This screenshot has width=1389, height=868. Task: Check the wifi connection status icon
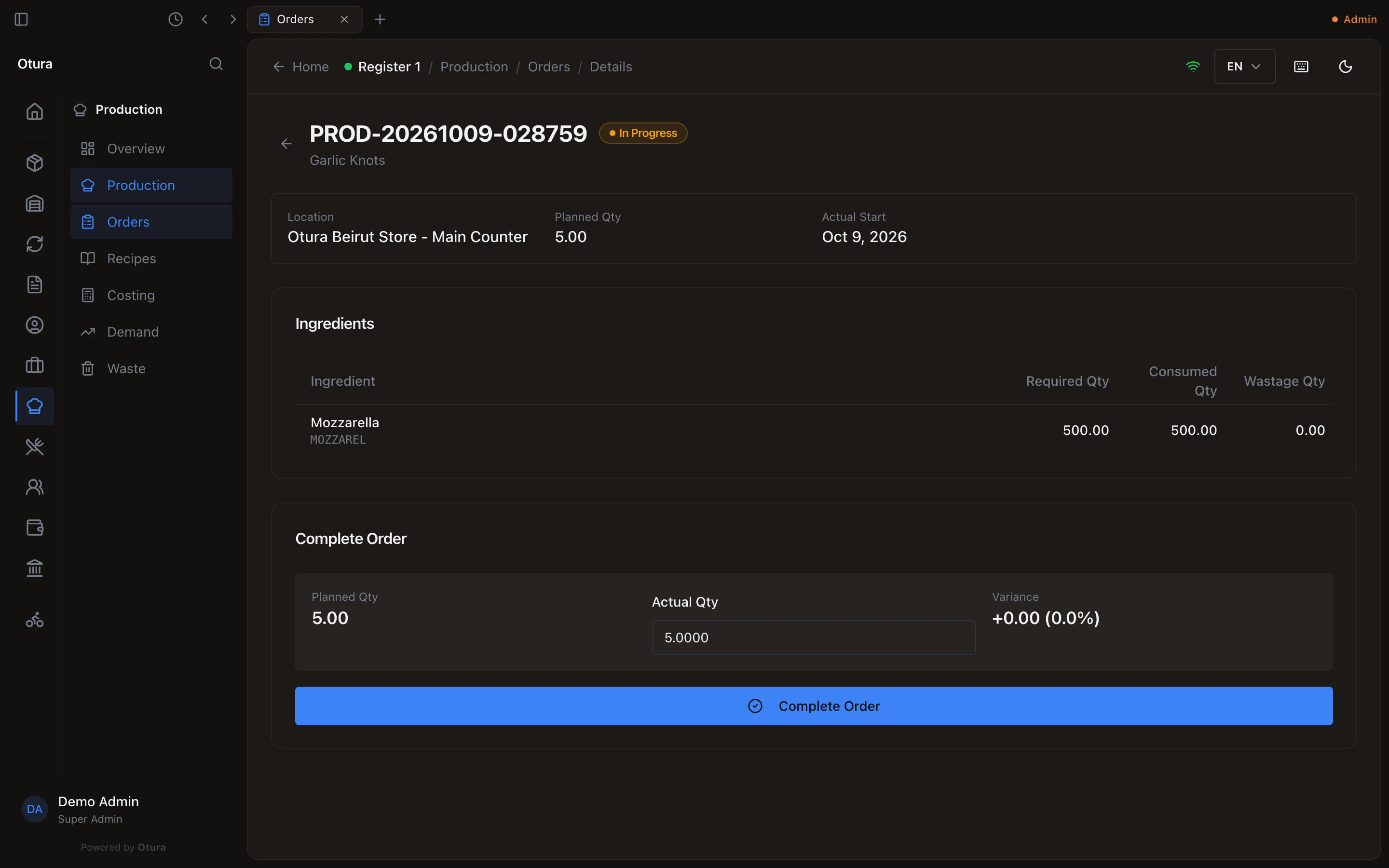point(1193,67)
